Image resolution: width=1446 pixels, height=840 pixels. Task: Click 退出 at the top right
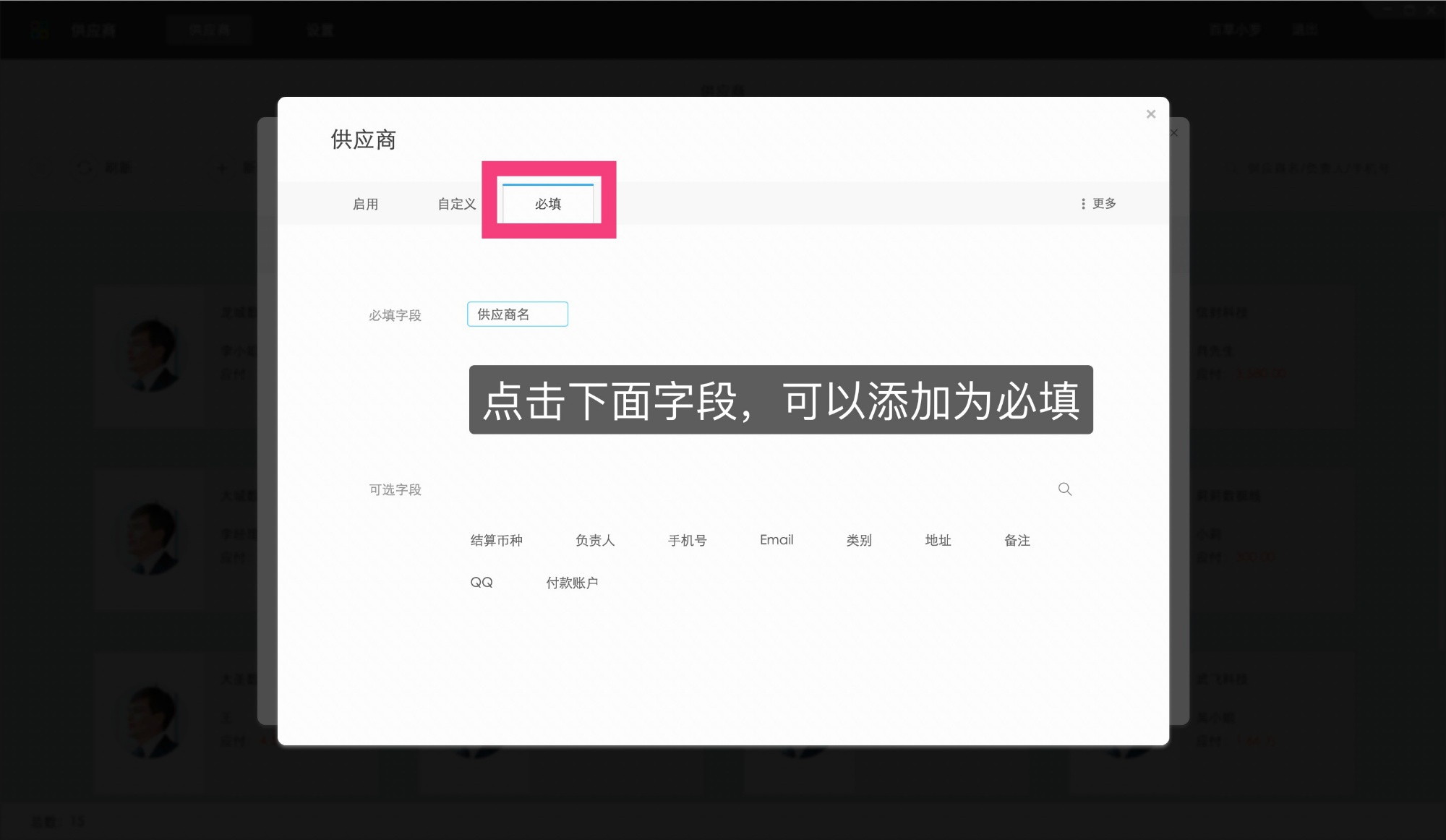point(1306,29)
